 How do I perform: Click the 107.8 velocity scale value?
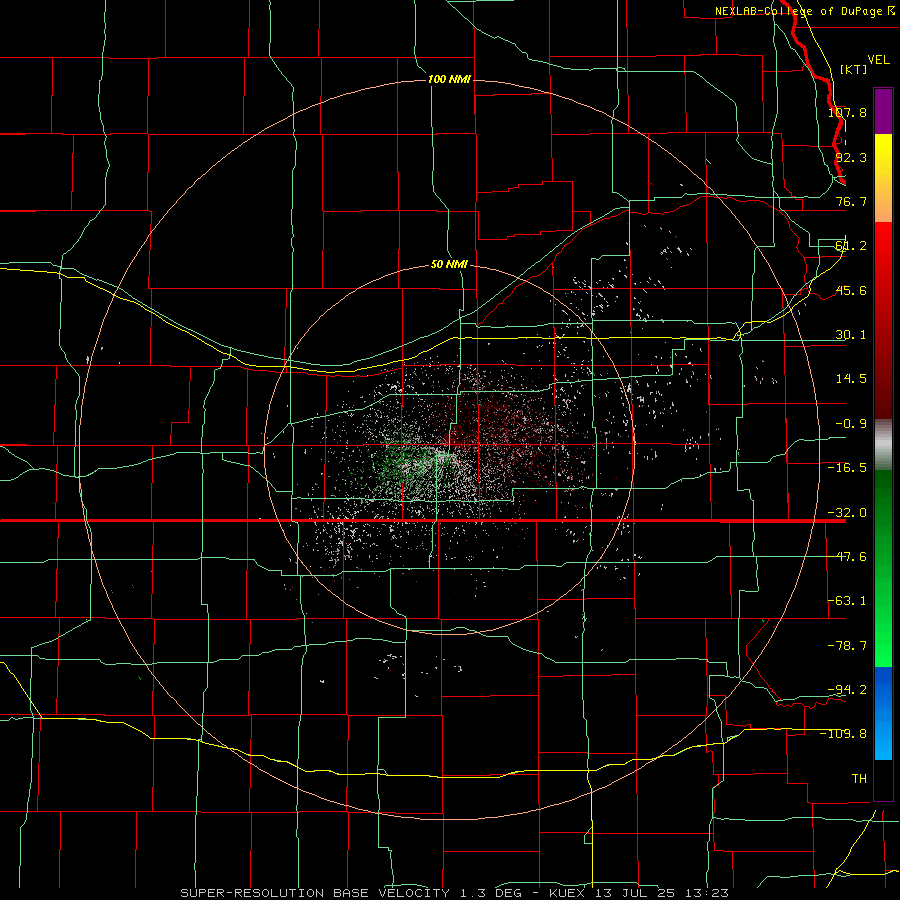tap(847, 112)
